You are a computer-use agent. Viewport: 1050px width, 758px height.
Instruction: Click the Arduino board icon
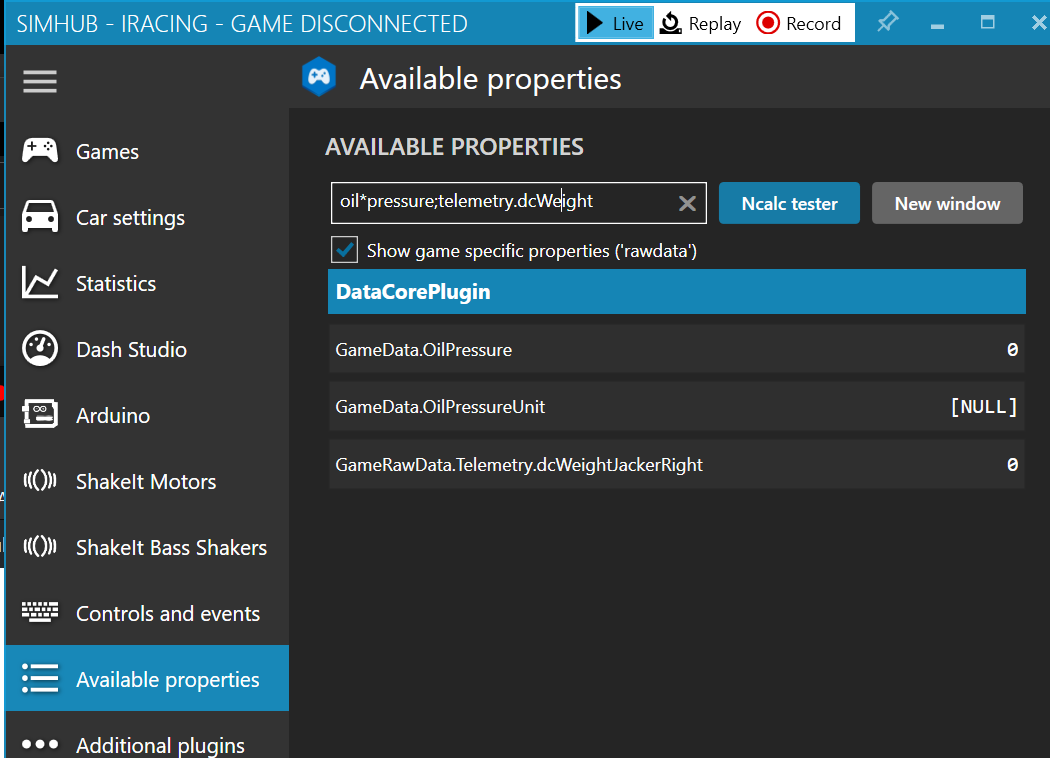[40, 414]
